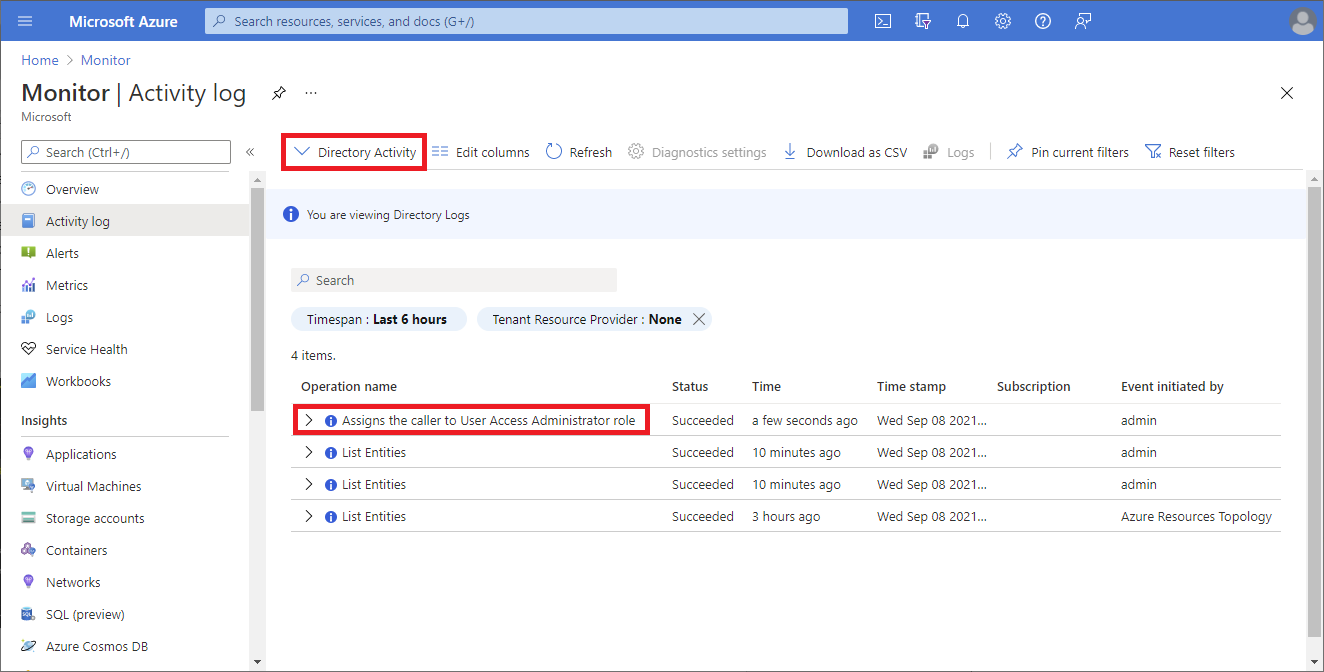Open the Help menu icon
This screenshot has height=672, width=1324.
[1042, 20]
